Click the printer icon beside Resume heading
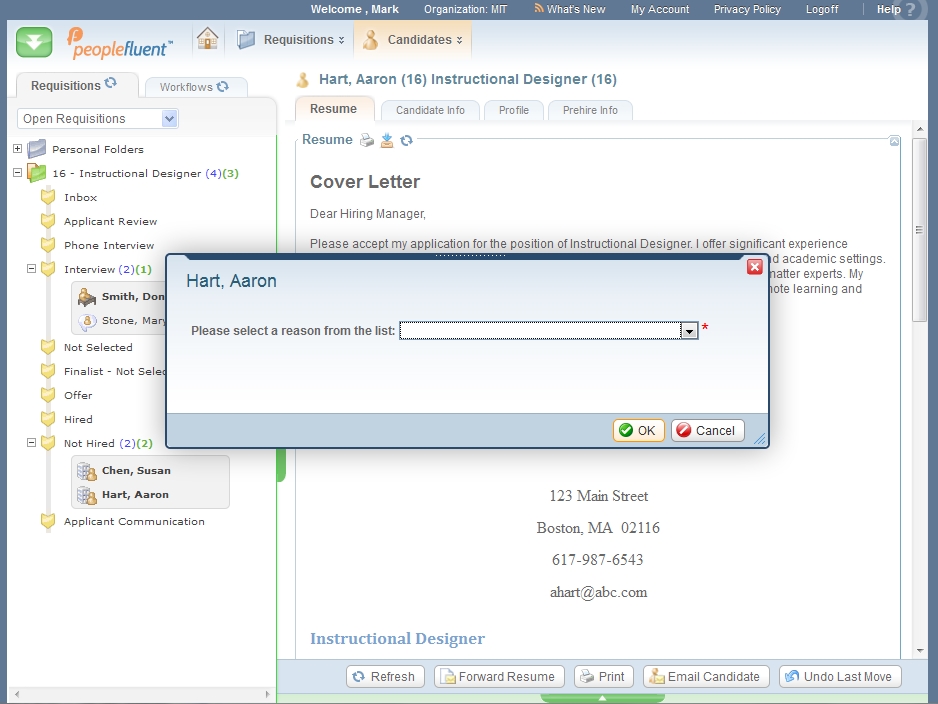Image resolution: width=938 pixels, height=704 pixels. click(367, 140)
